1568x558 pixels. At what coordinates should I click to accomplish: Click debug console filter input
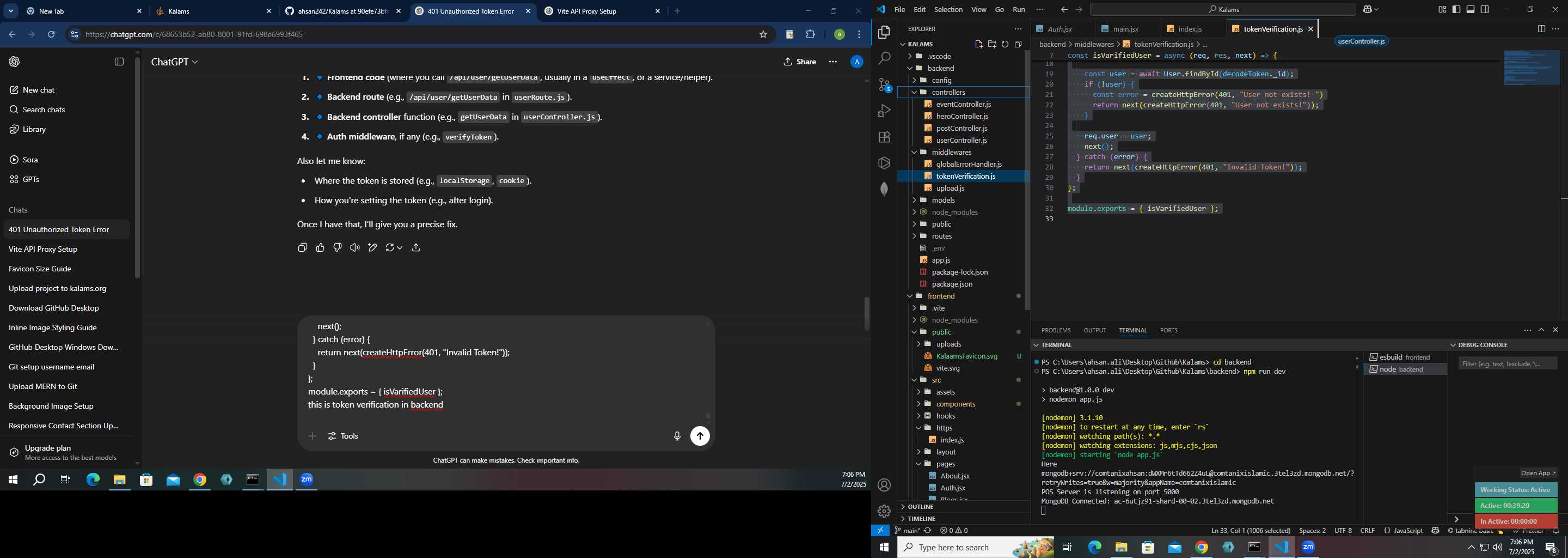pyautogui.click(x=1507, y=365)
